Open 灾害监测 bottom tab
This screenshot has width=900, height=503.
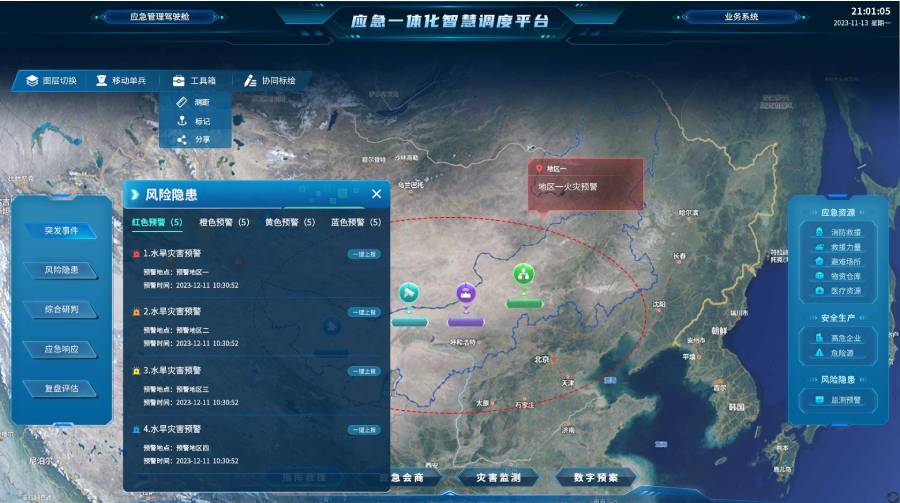pos(498,478)
